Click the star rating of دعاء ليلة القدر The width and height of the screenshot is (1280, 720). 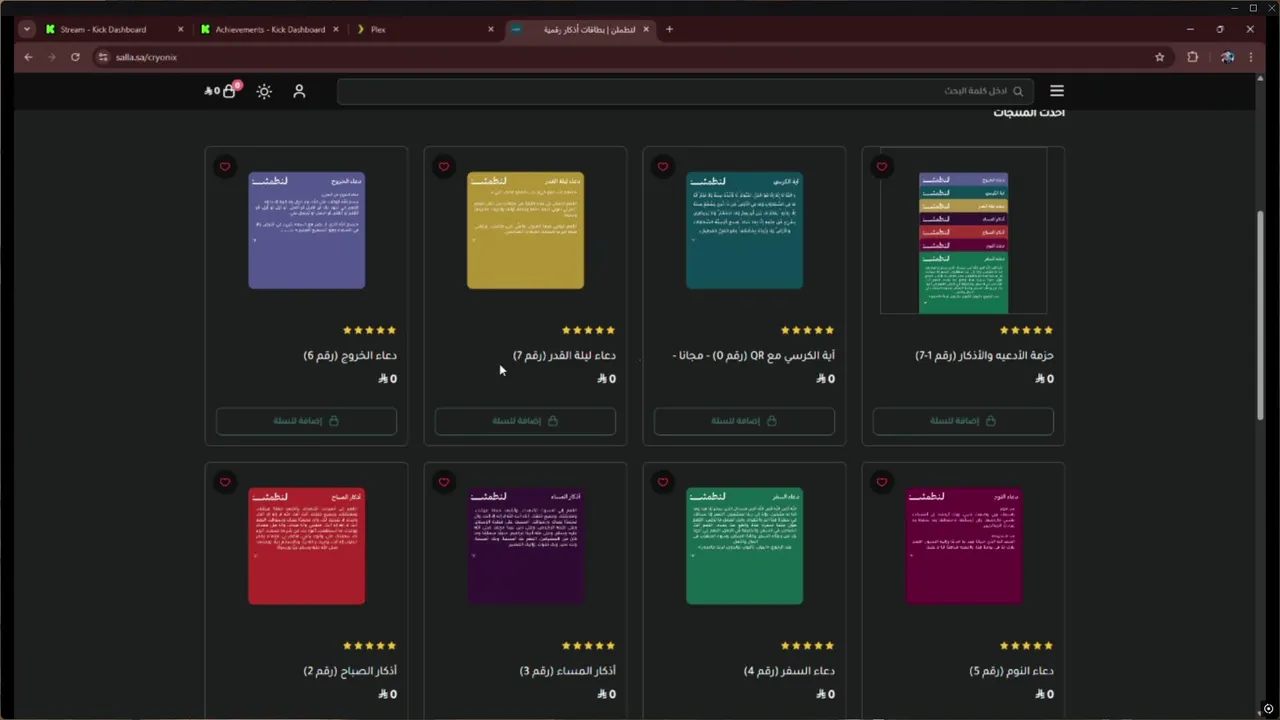pos(589,330)
